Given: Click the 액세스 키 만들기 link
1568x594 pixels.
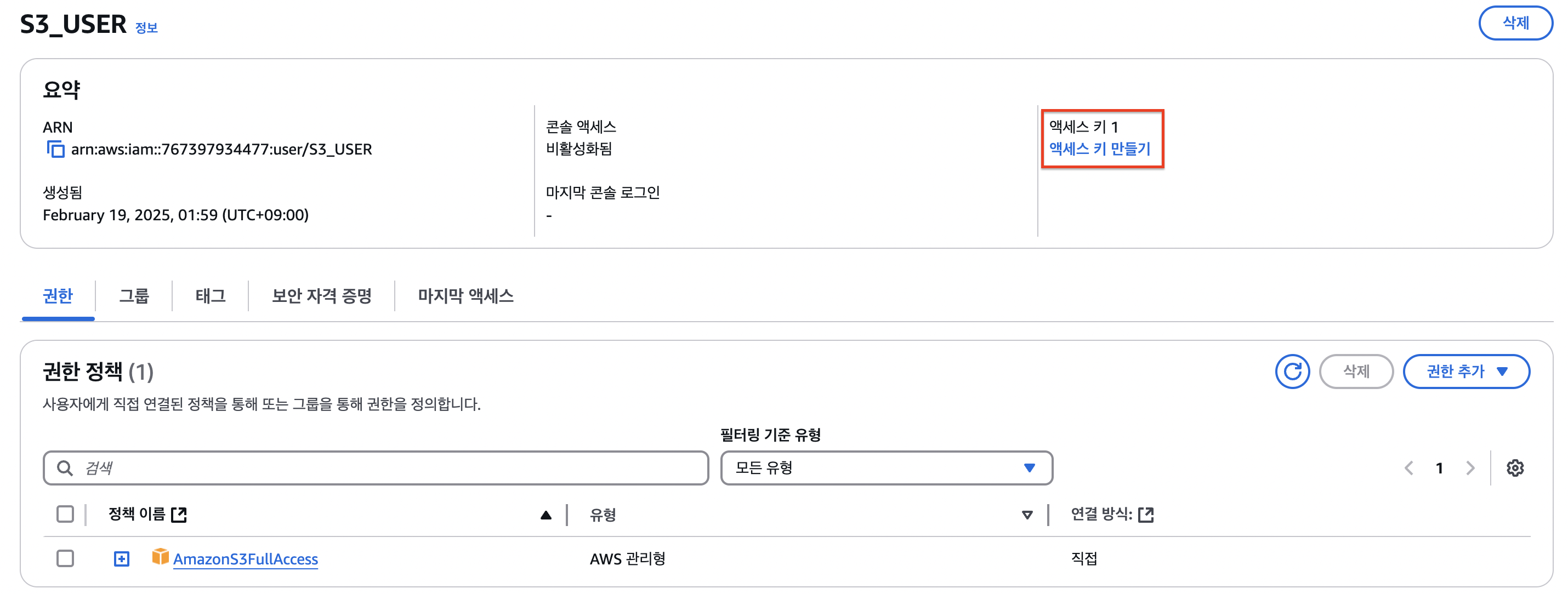Looking at the screenshot, I should pos(1099,149).
